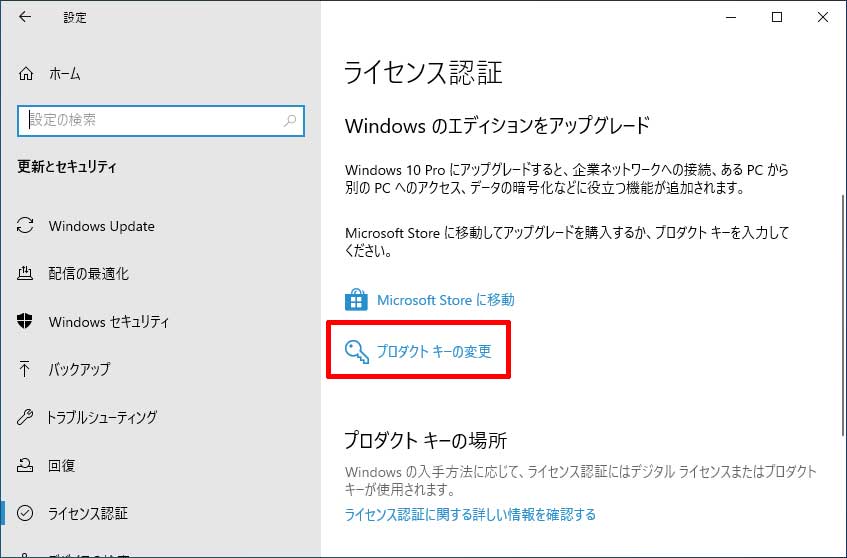Open ホーム settings home

coord(64,73)
